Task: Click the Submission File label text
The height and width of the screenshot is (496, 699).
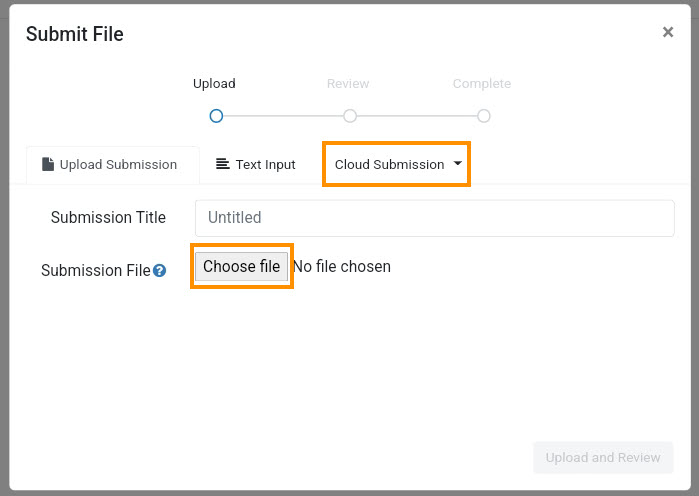Action: [x=96, y=271]
